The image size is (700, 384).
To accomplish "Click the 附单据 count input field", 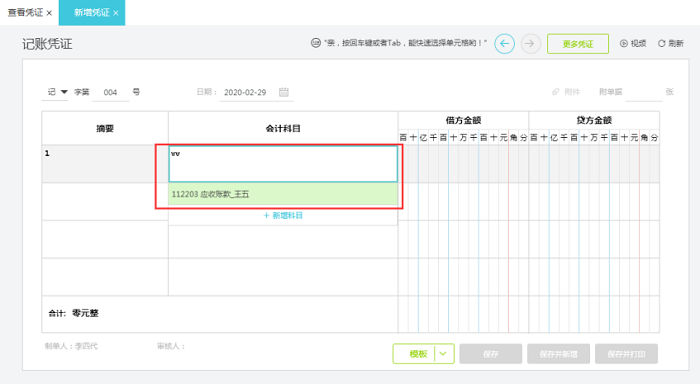I will tap(644, 92).
